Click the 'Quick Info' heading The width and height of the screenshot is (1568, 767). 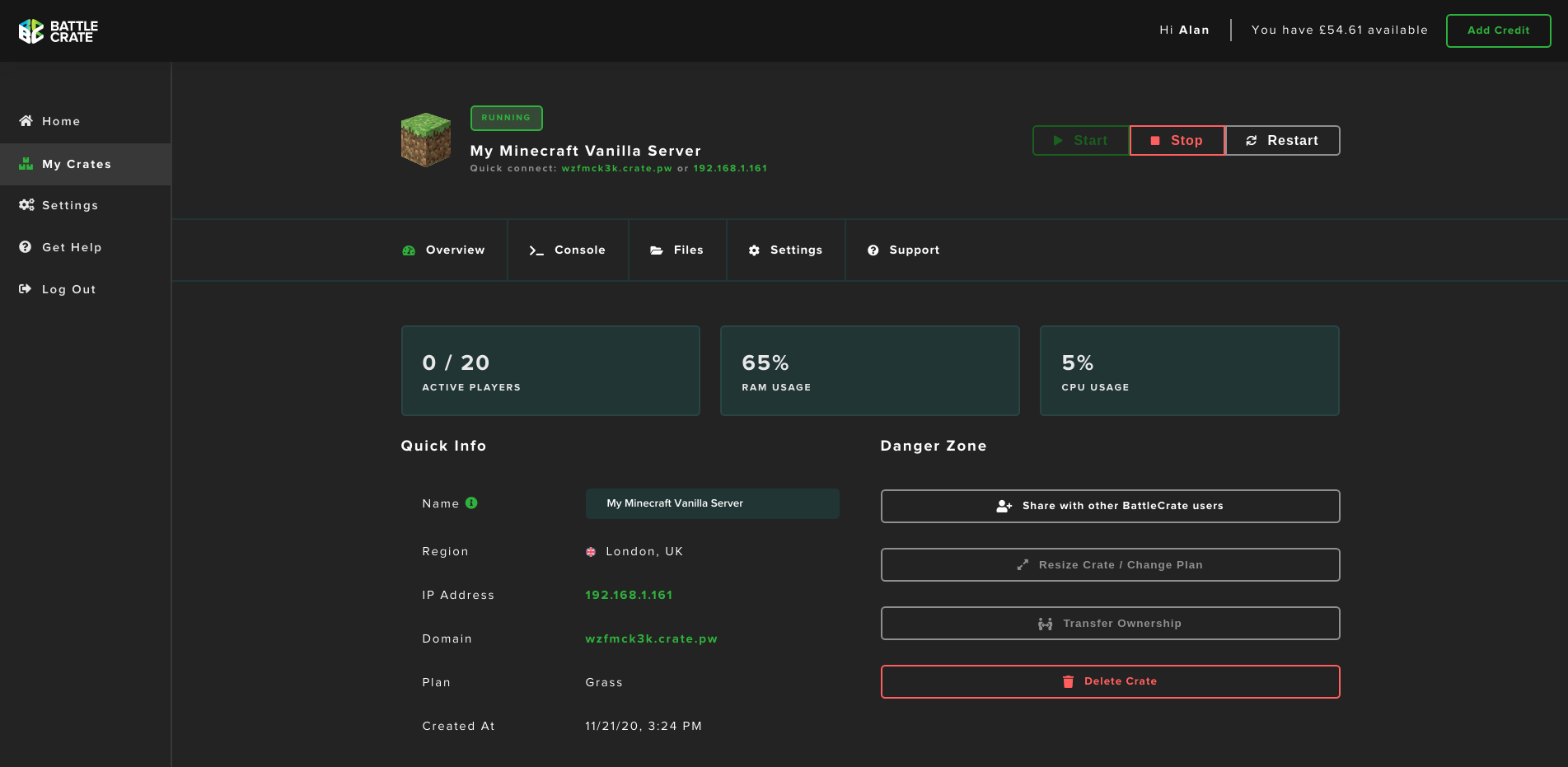click(443, 446)
